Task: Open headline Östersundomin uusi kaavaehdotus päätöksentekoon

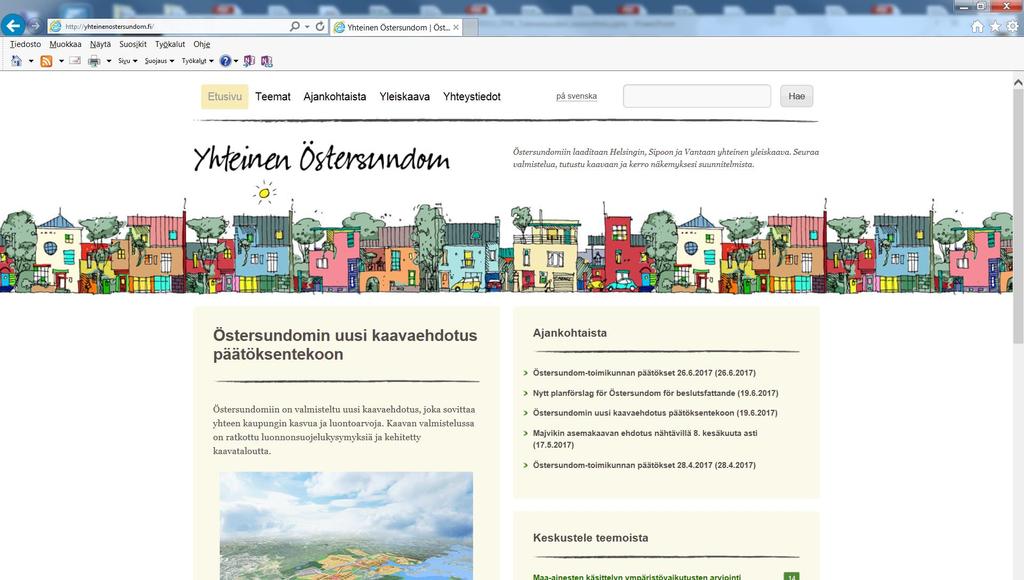Action: point(345,345)
